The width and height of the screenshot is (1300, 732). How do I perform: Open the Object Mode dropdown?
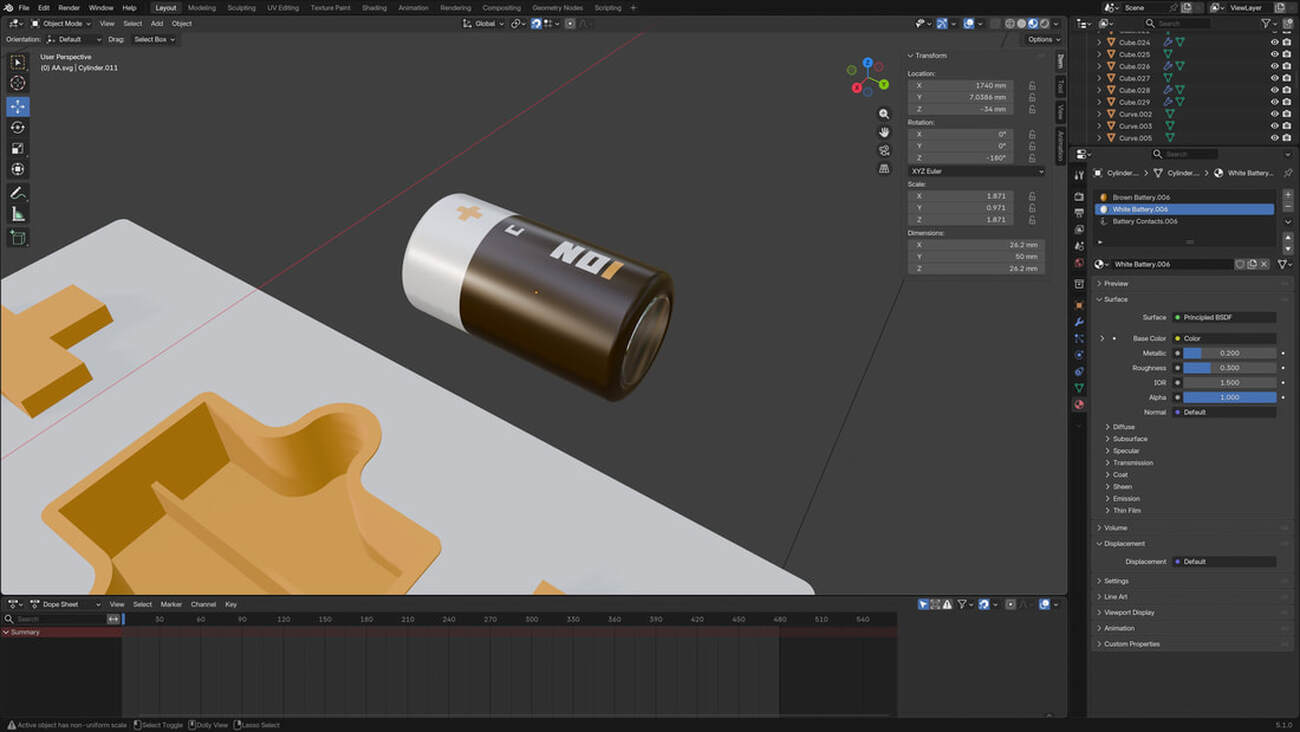click(x=61, y=23)
